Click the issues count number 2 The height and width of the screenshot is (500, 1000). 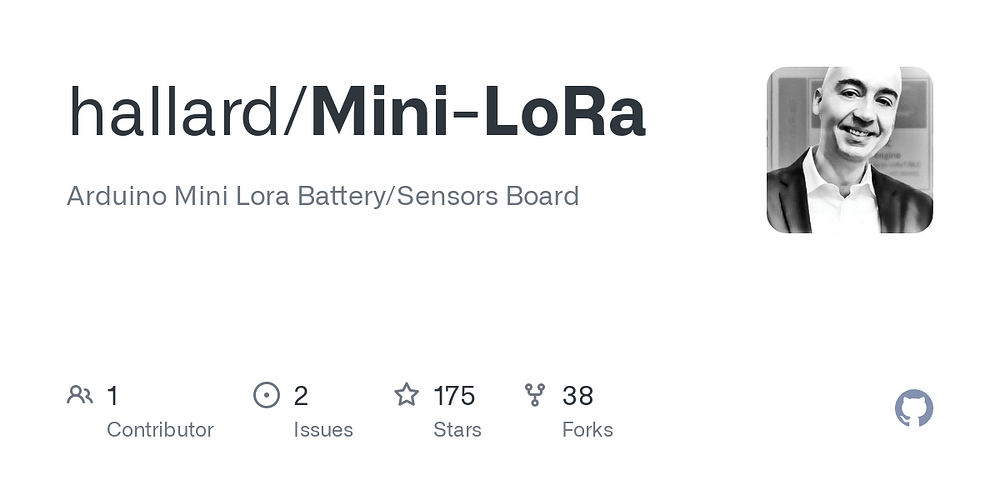point(301,396)
